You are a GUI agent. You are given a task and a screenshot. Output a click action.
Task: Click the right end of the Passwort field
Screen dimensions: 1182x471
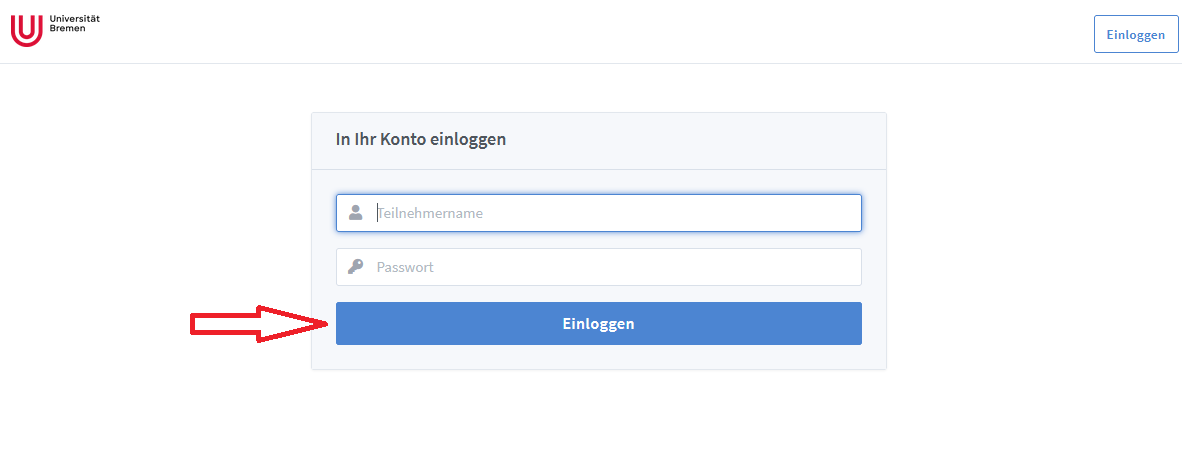coord(845,267)
